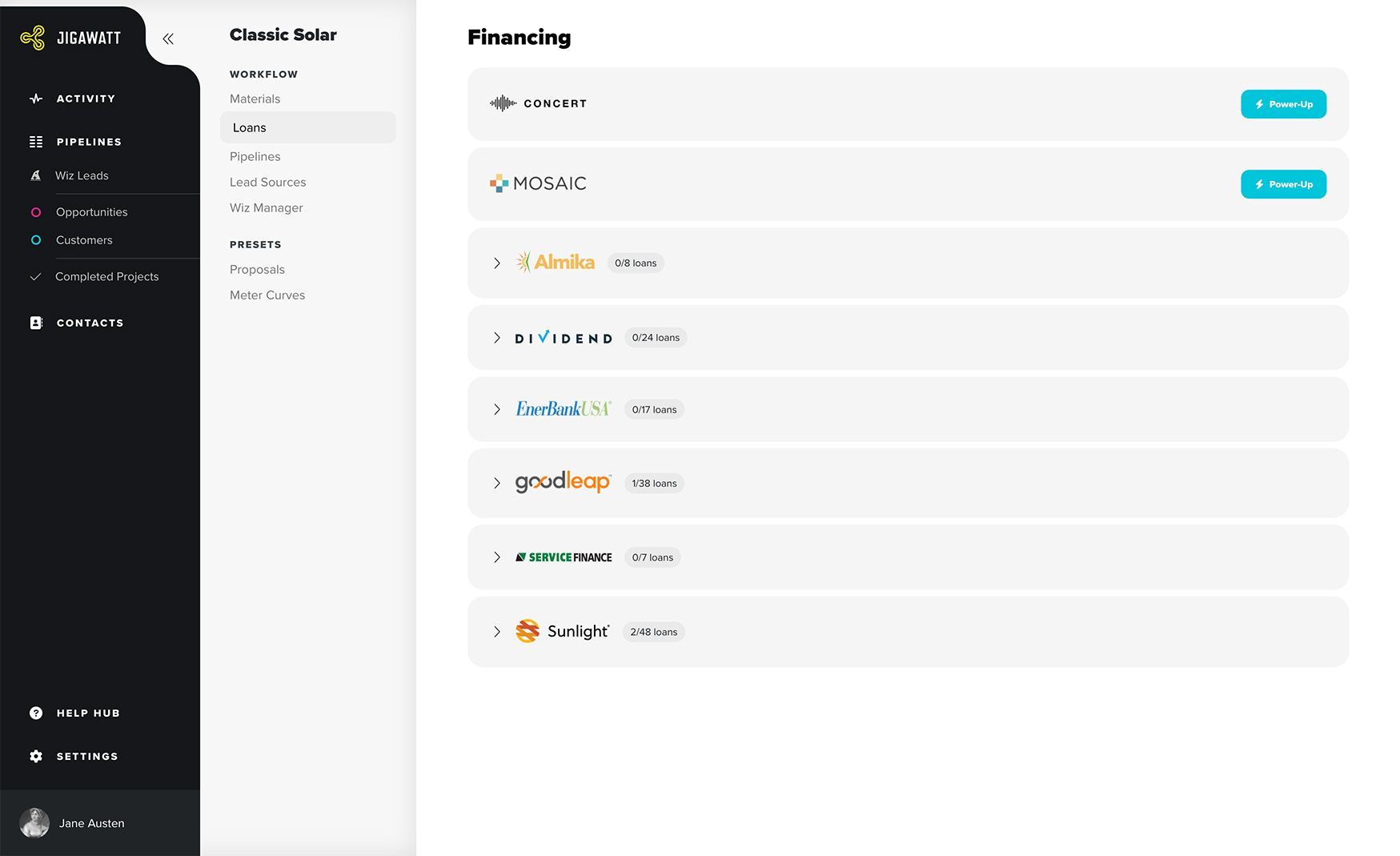
Task: Click the goodleap logo
Action: click(563, 482)
